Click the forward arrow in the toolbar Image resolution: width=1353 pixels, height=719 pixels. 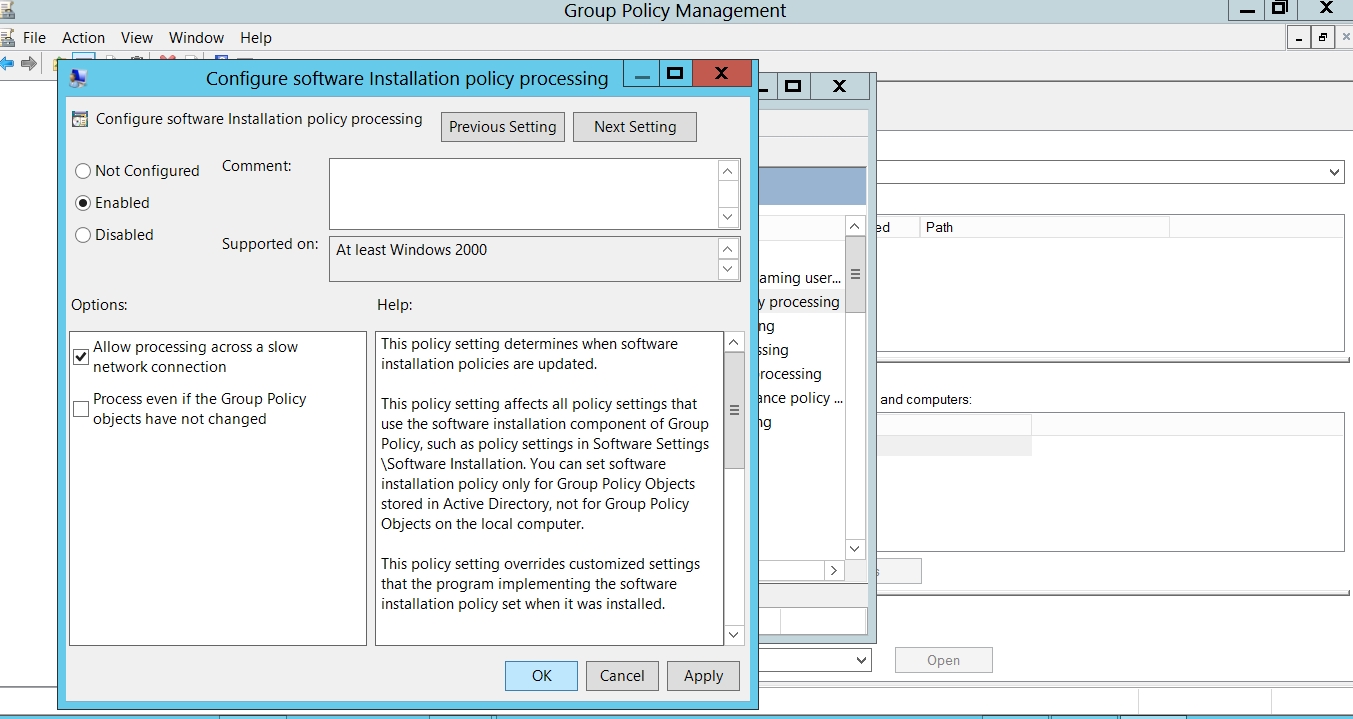coord(29,63)
